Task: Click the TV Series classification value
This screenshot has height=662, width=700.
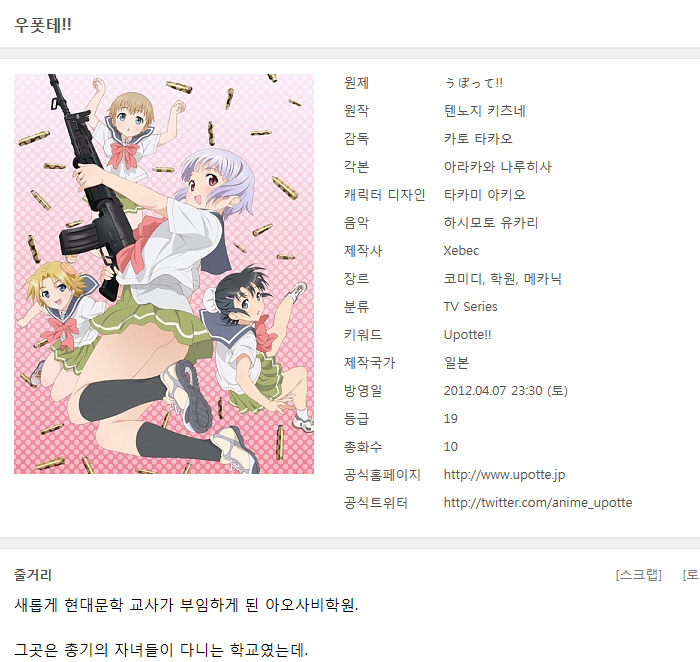Action: (x=470, y=307)
